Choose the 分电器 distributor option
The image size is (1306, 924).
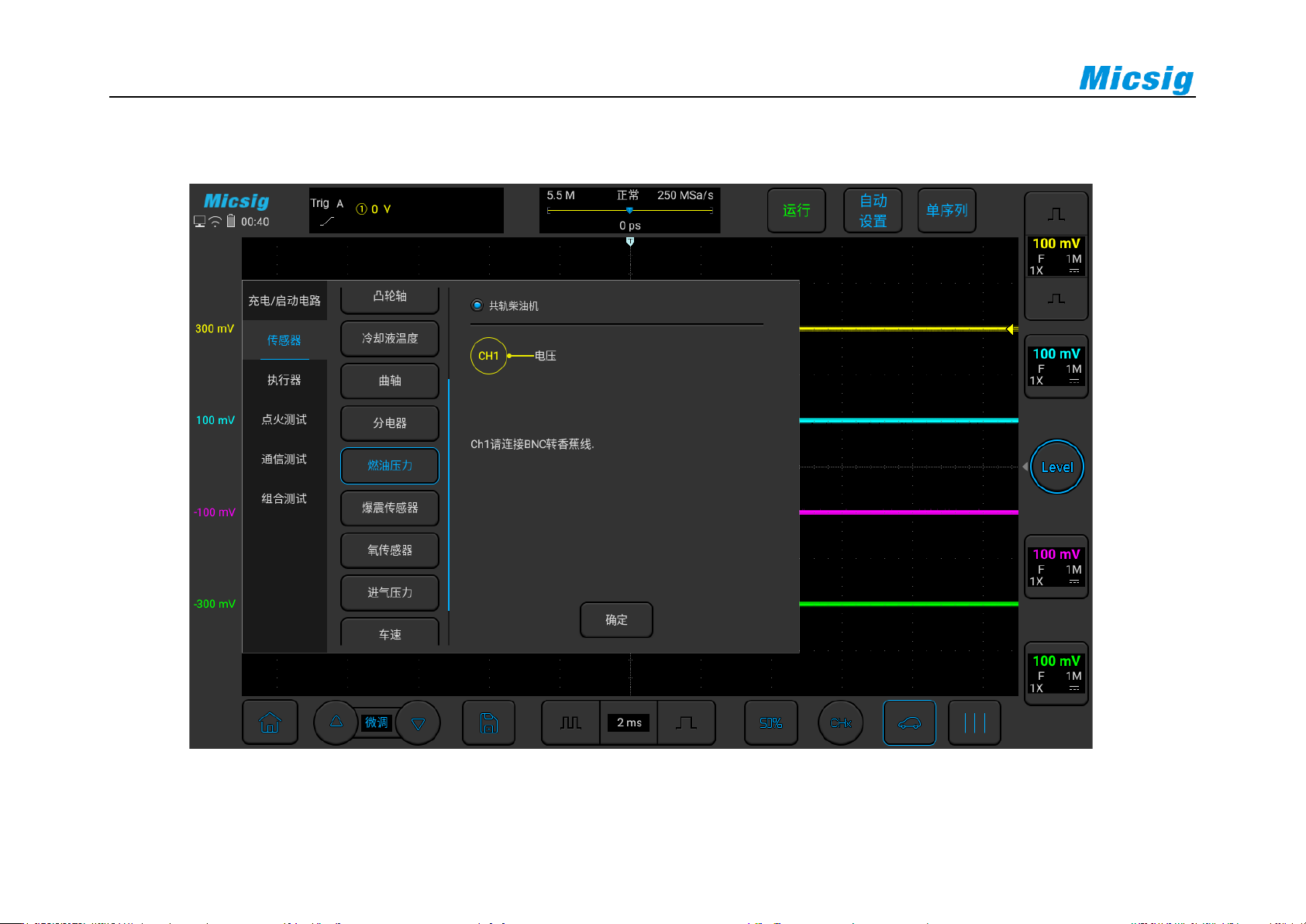coord(390,423)
